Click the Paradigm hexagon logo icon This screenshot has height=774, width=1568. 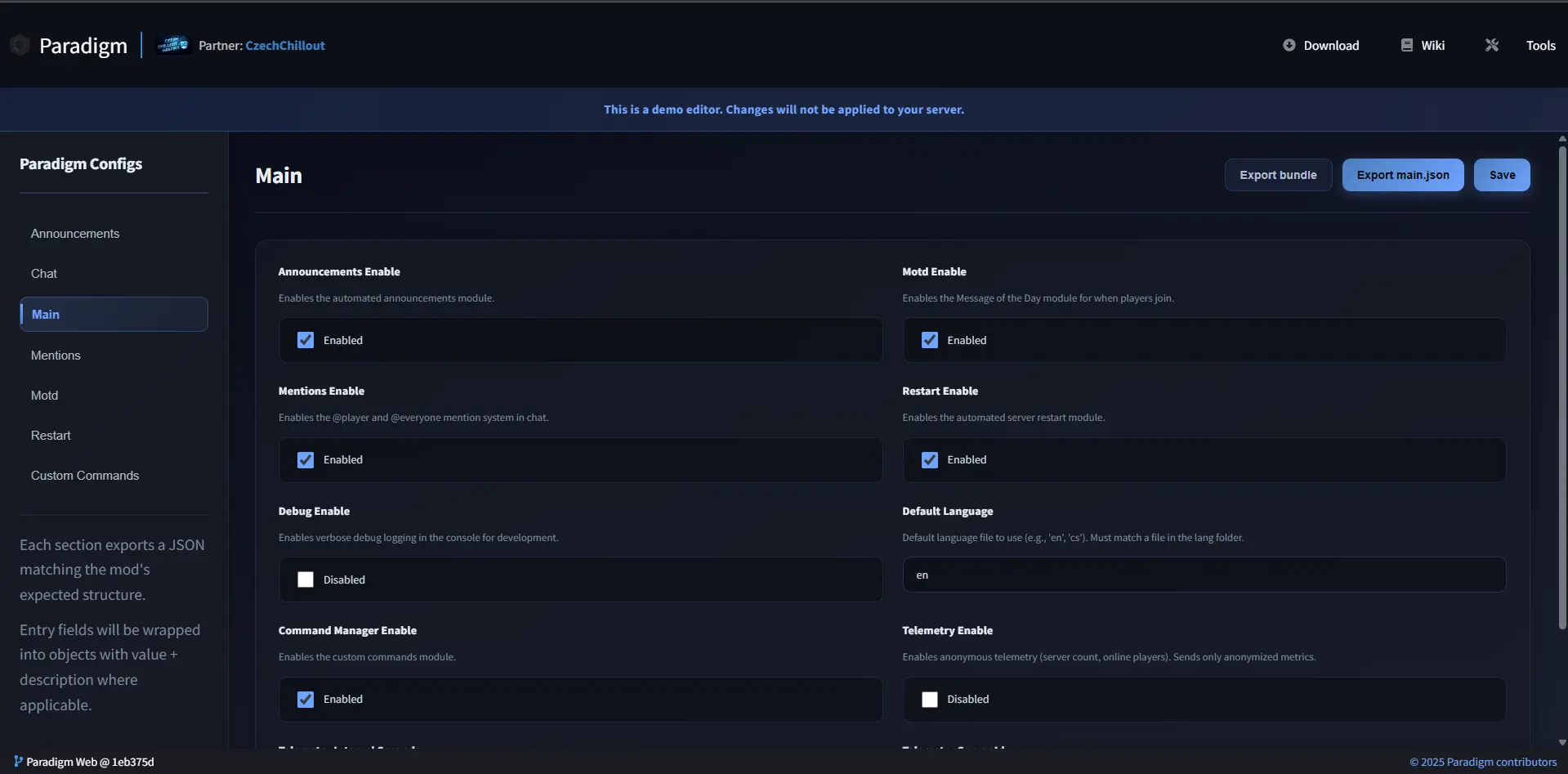click(20, 46)
